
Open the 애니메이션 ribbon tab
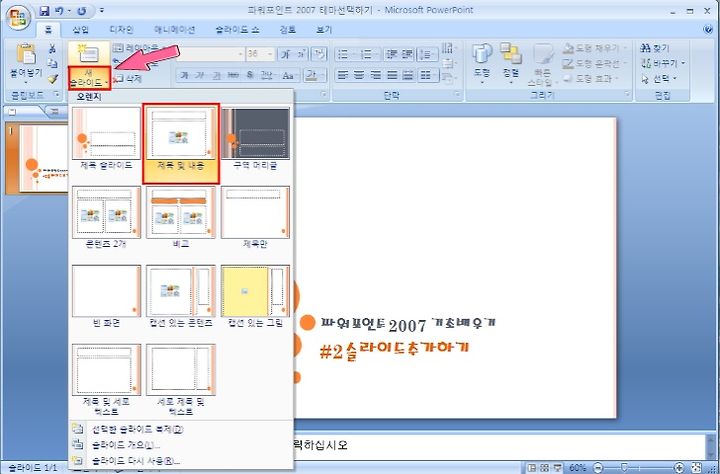174,30
